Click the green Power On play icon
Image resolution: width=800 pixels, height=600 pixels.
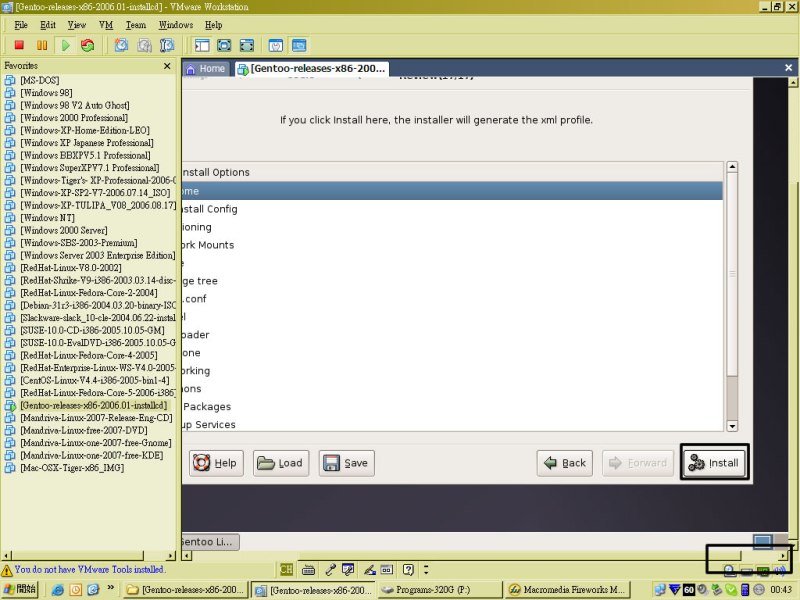[x=65, y=45]
